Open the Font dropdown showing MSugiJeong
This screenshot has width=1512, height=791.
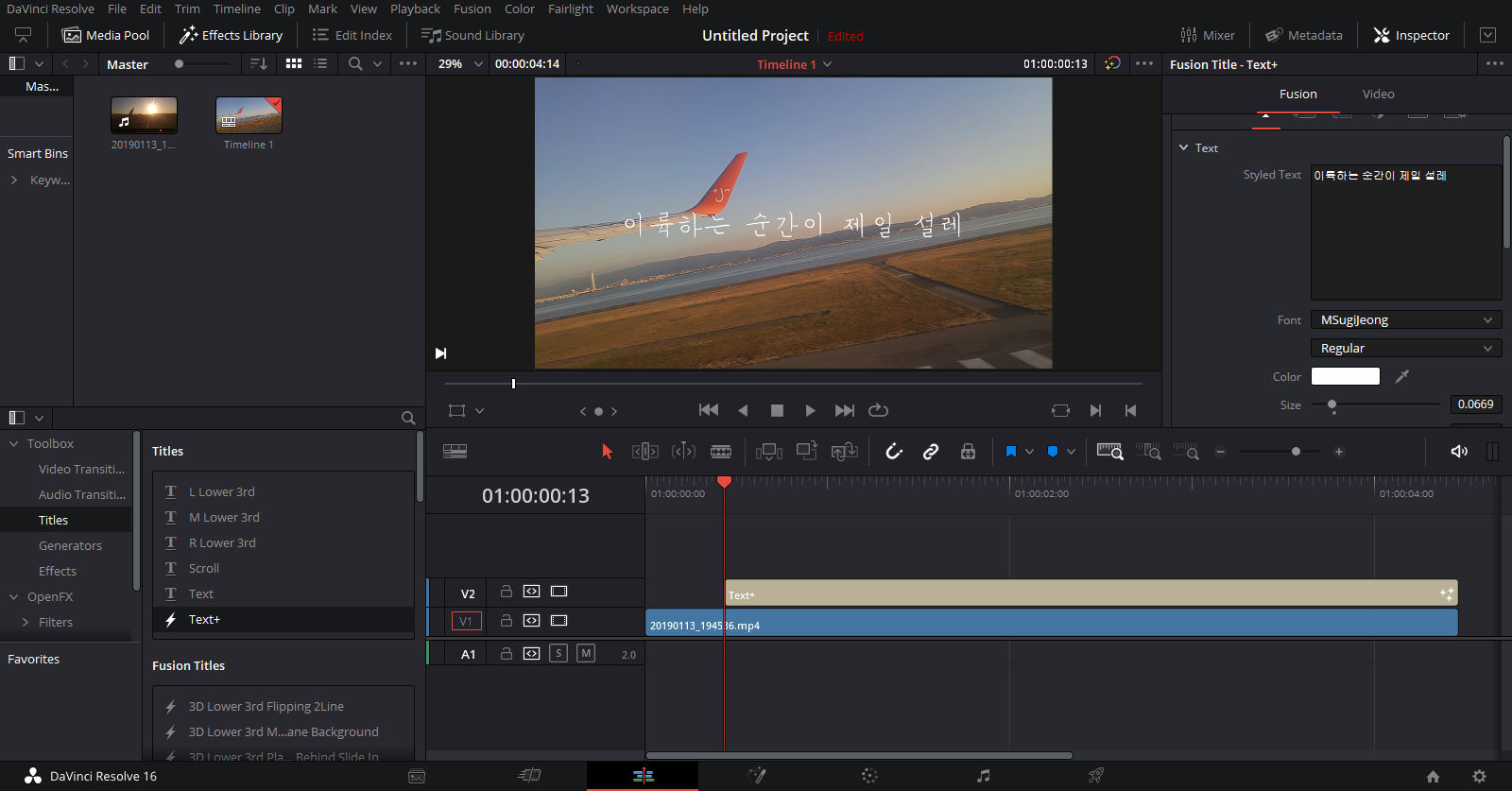1405,320
